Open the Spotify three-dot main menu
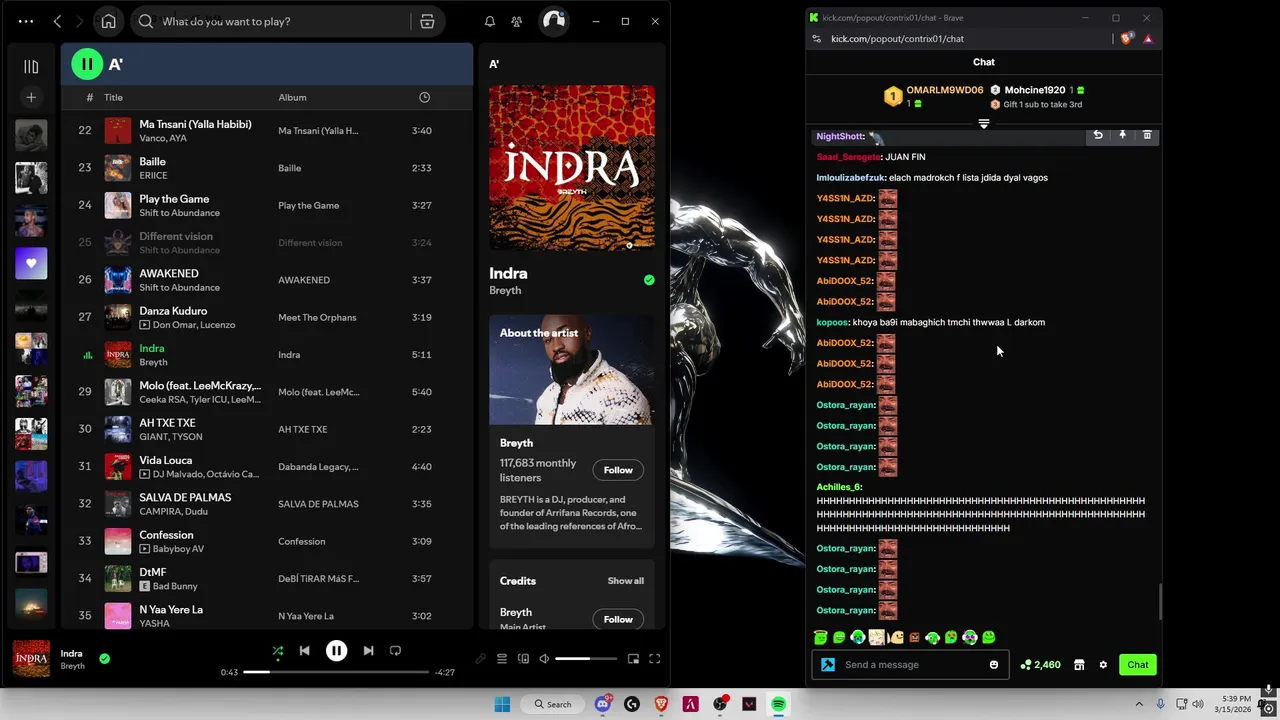This screenshot has height=720, width=1280. pos(26,21)
